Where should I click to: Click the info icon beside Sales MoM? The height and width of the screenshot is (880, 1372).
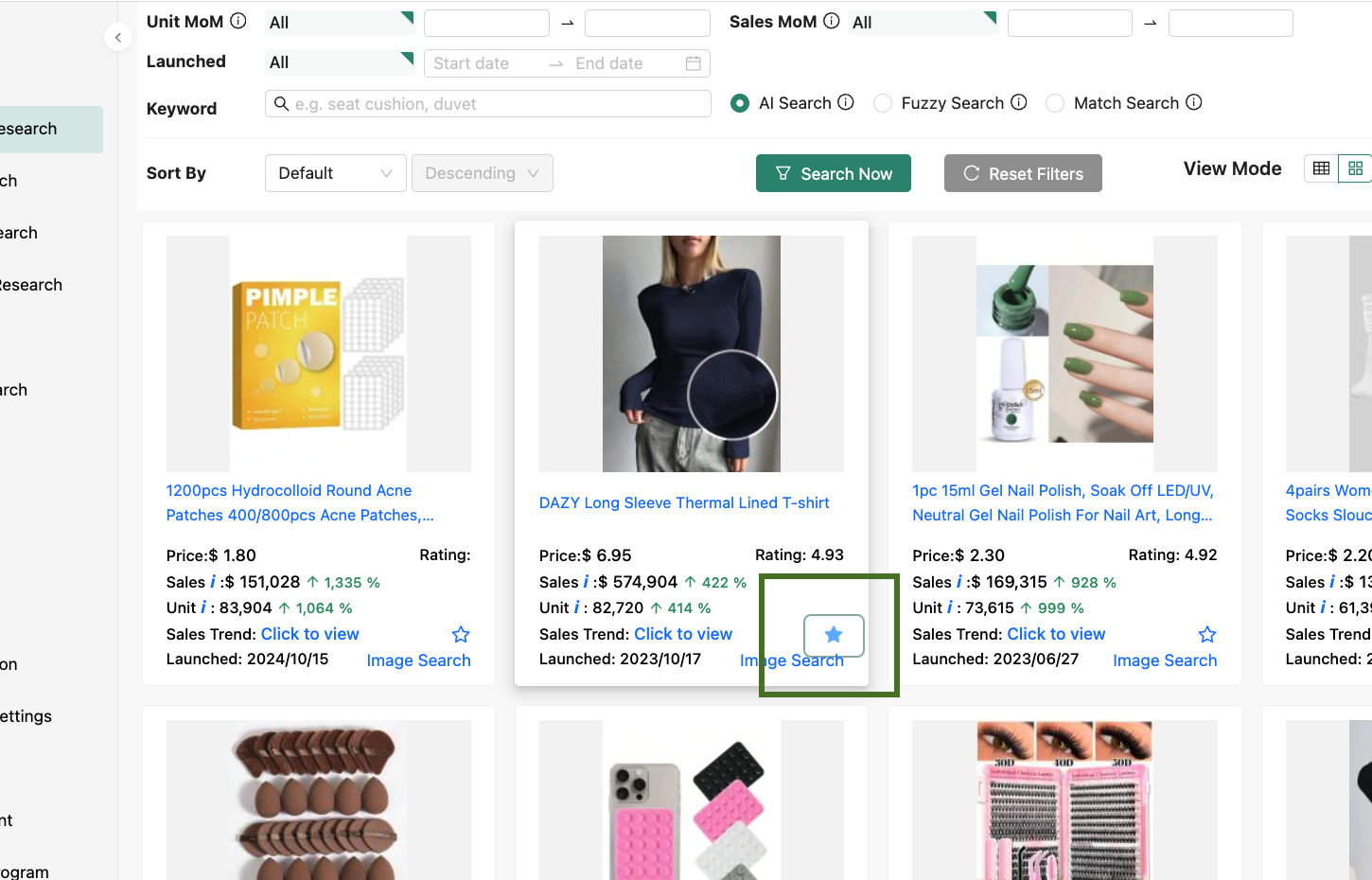[831, 20]
